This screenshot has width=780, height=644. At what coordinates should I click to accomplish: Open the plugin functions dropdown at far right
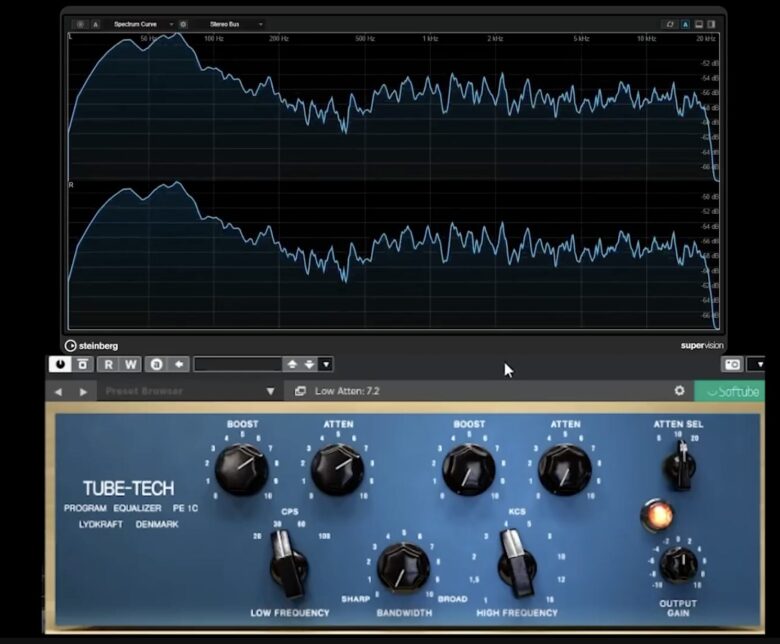(x=759, y=365)
